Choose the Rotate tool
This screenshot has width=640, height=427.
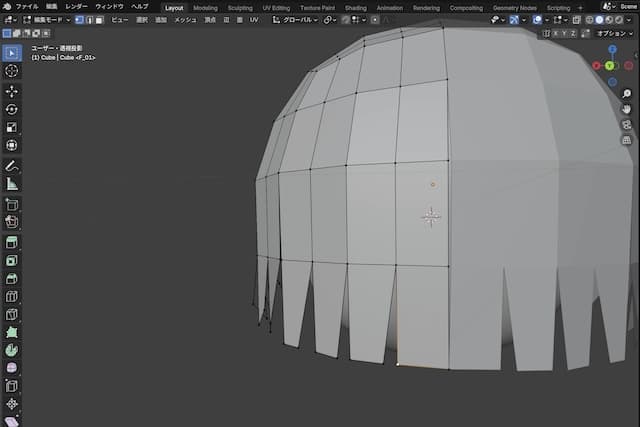pos(12,109)
